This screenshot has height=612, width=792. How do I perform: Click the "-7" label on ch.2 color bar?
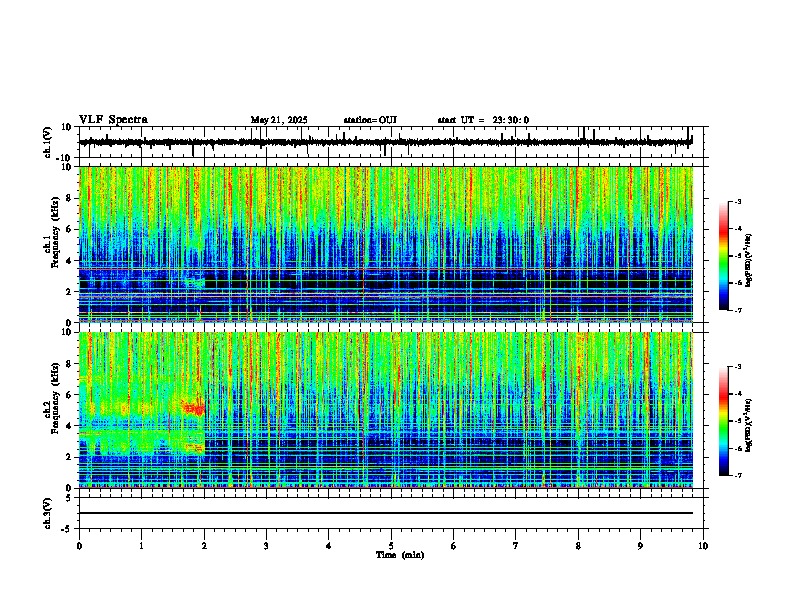click(738, 475)
